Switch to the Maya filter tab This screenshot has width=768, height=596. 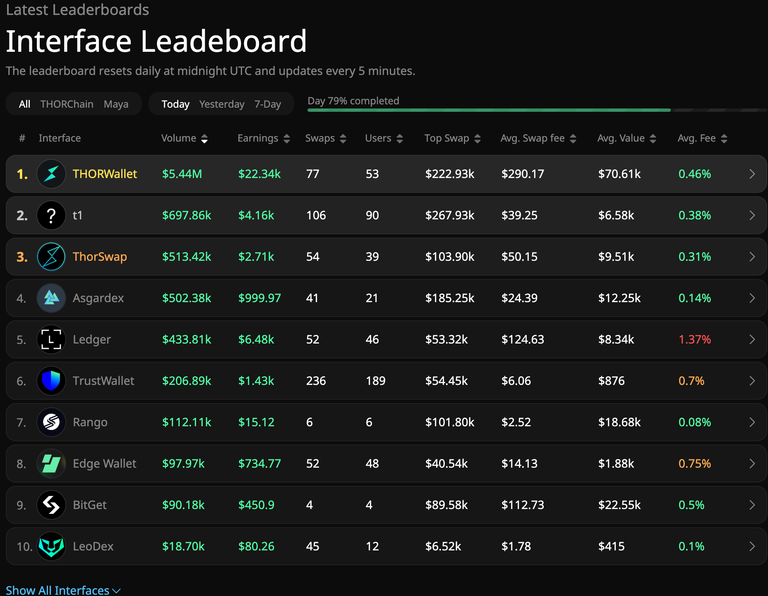pos(116,104)
